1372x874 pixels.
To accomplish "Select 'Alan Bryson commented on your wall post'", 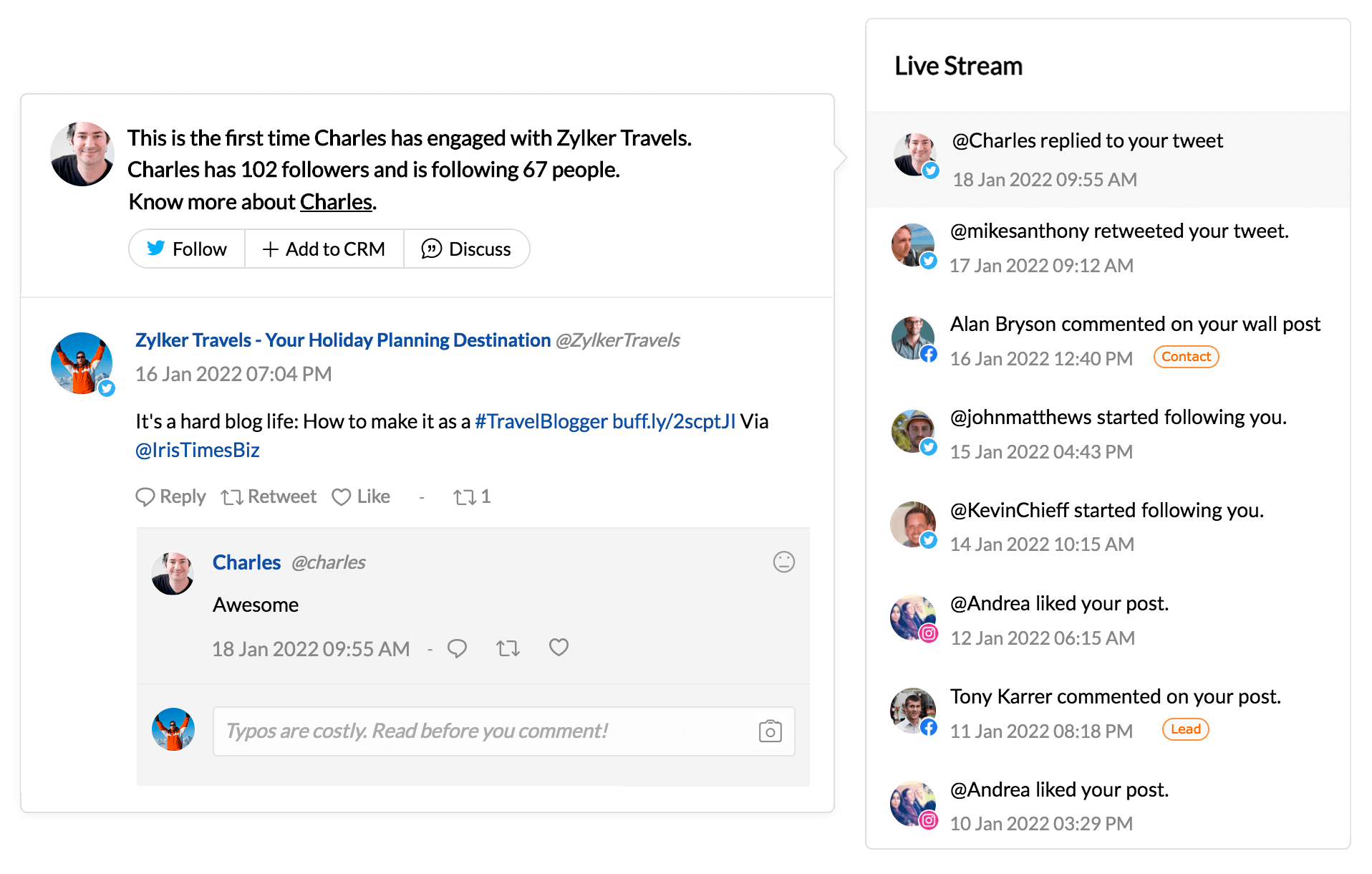I will (1108, 340).
